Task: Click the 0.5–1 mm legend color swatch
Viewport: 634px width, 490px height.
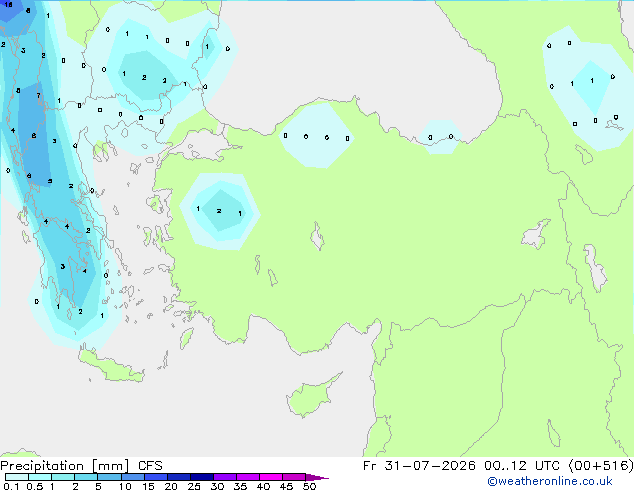Action: click(40, 477)
